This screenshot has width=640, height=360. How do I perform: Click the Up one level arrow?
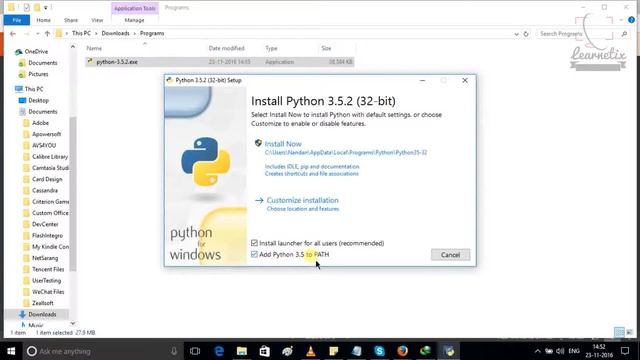click(x=47, y=33)
